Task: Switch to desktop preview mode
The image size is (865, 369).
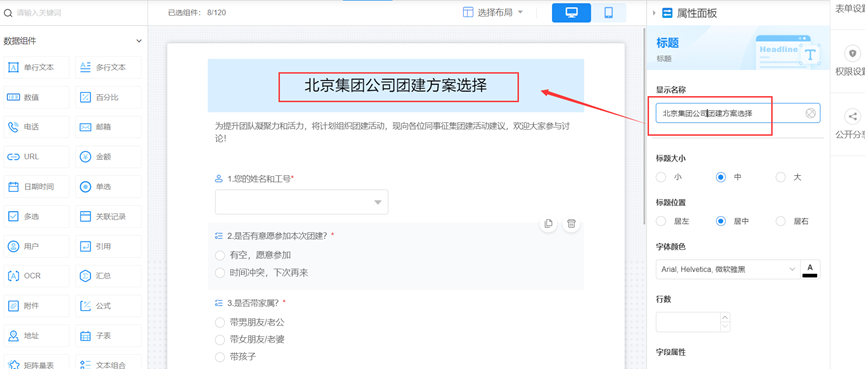Action: [x=572, y=13]
